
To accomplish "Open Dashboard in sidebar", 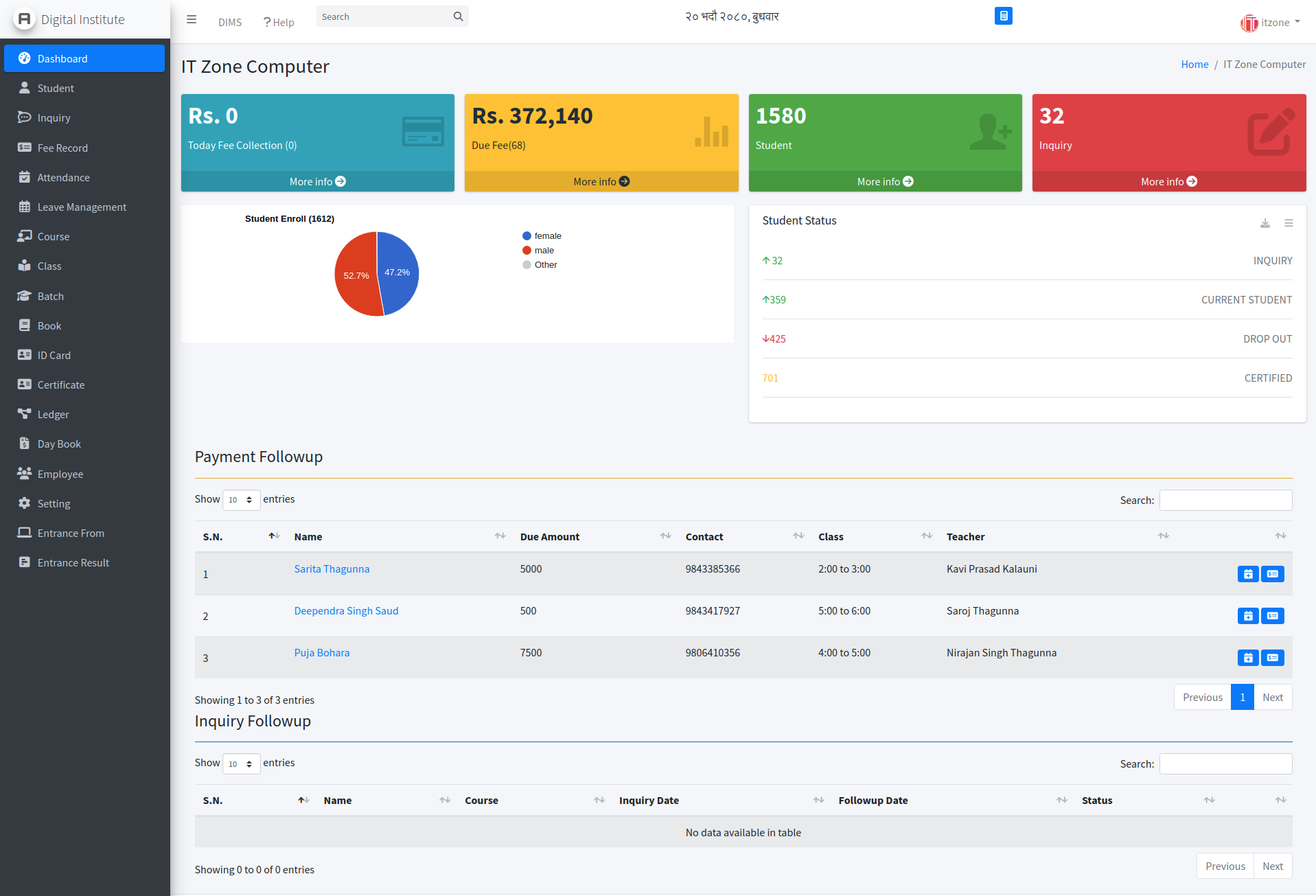I will (84, 58).
